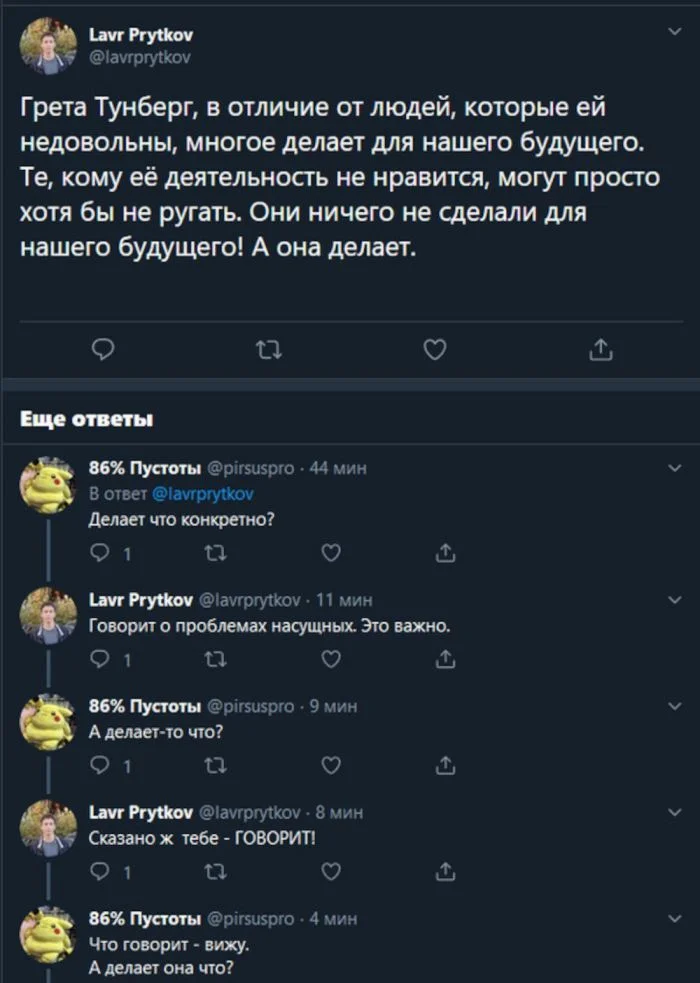Open the @lavrprytkov mention link

203,493
